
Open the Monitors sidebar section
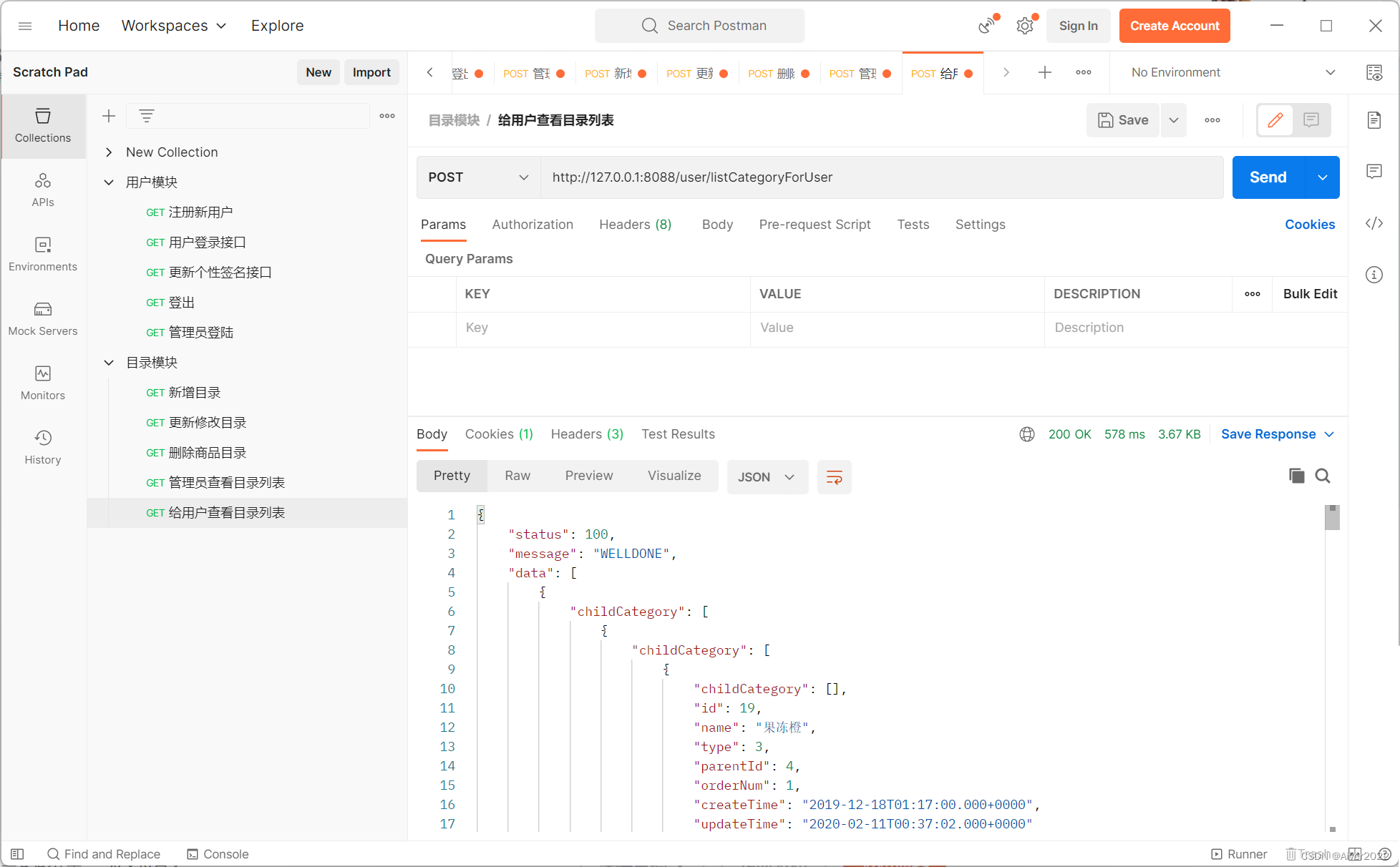(43, 383)
